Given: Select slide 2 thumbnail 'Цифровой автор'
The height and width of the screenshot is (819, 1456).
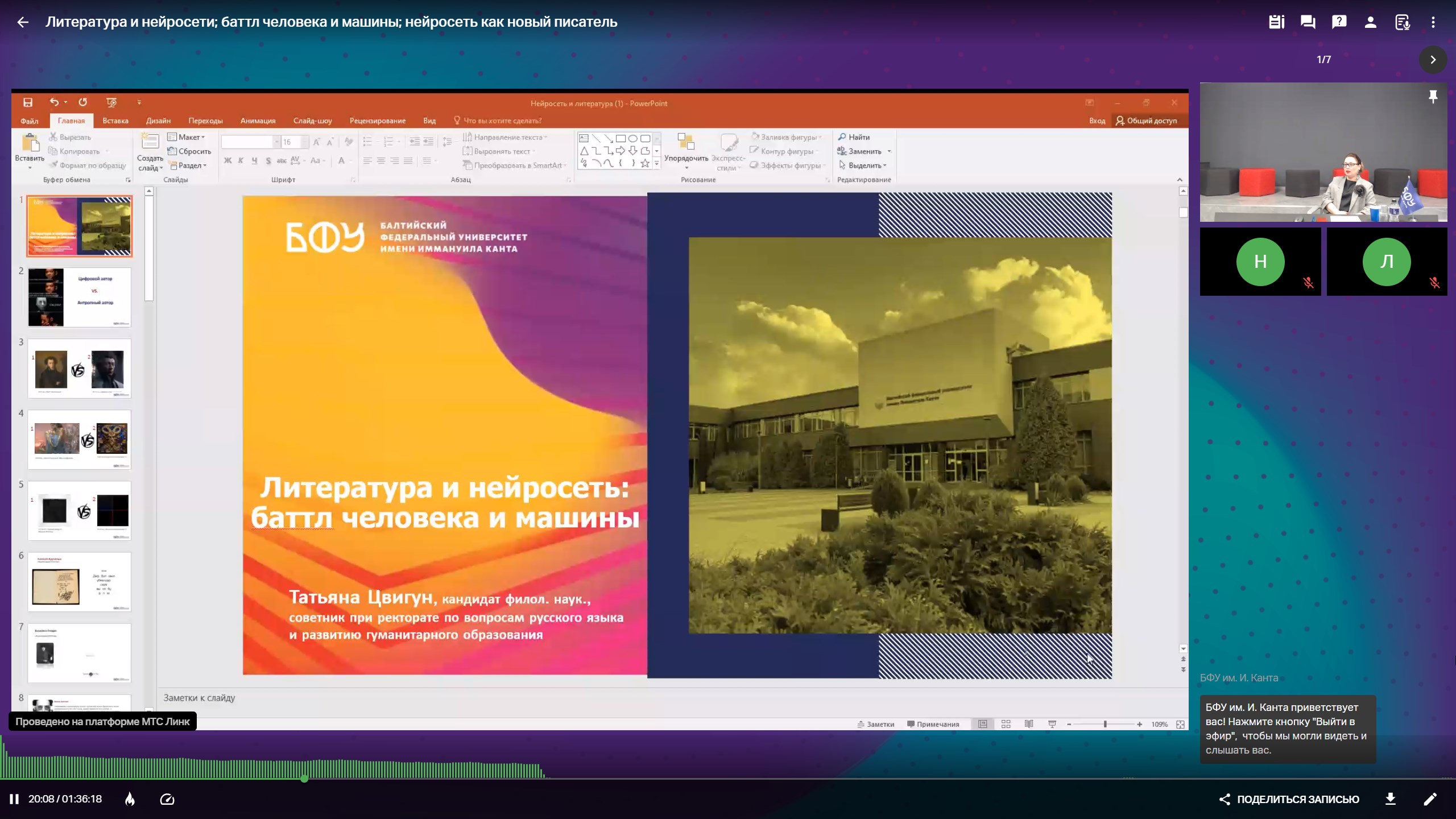Looking at the screenshot, I should point(80,297).
